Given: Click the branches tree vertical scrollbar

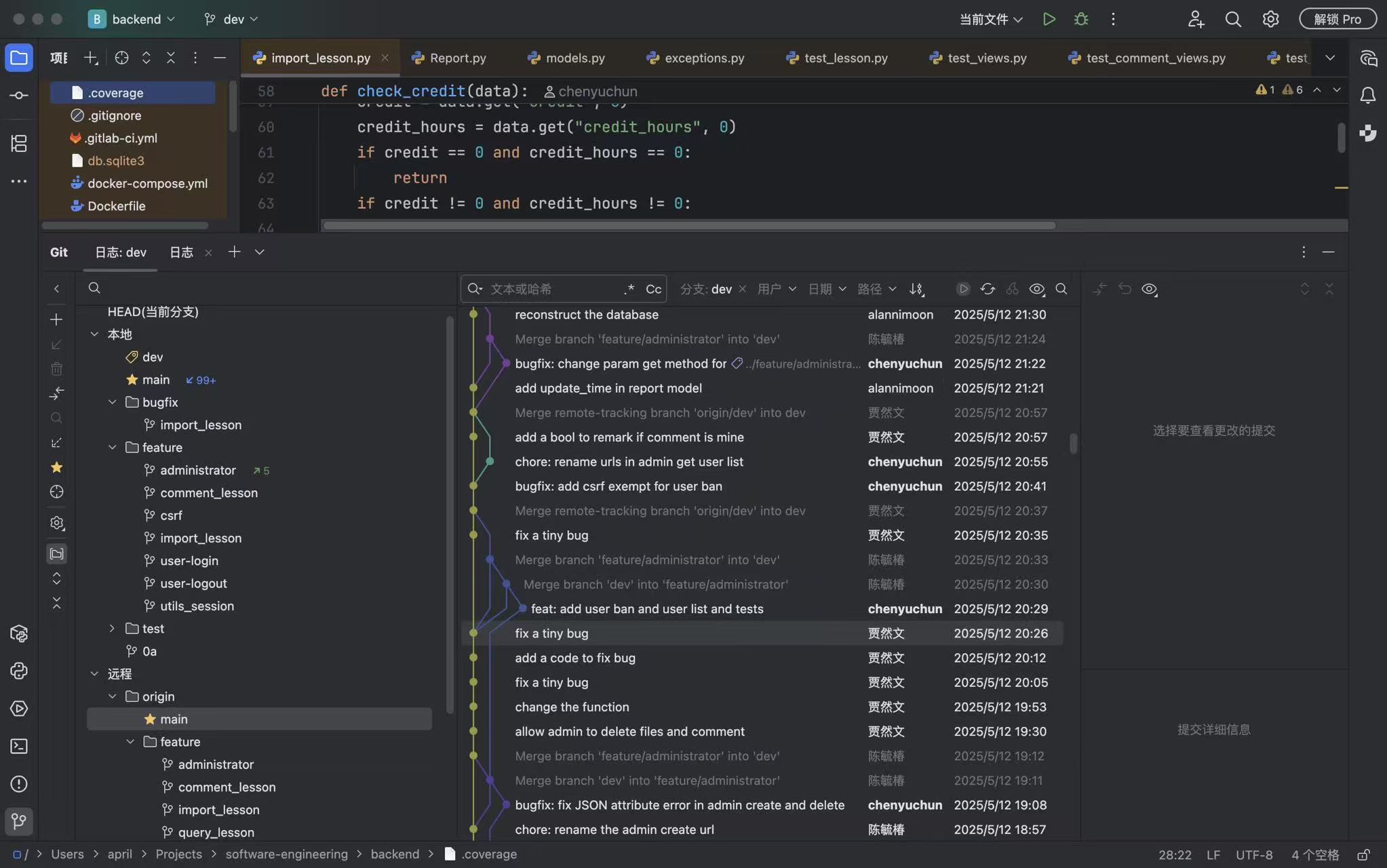Looking at the screenshot, I should pyautogui.click(x=450, y=515).
